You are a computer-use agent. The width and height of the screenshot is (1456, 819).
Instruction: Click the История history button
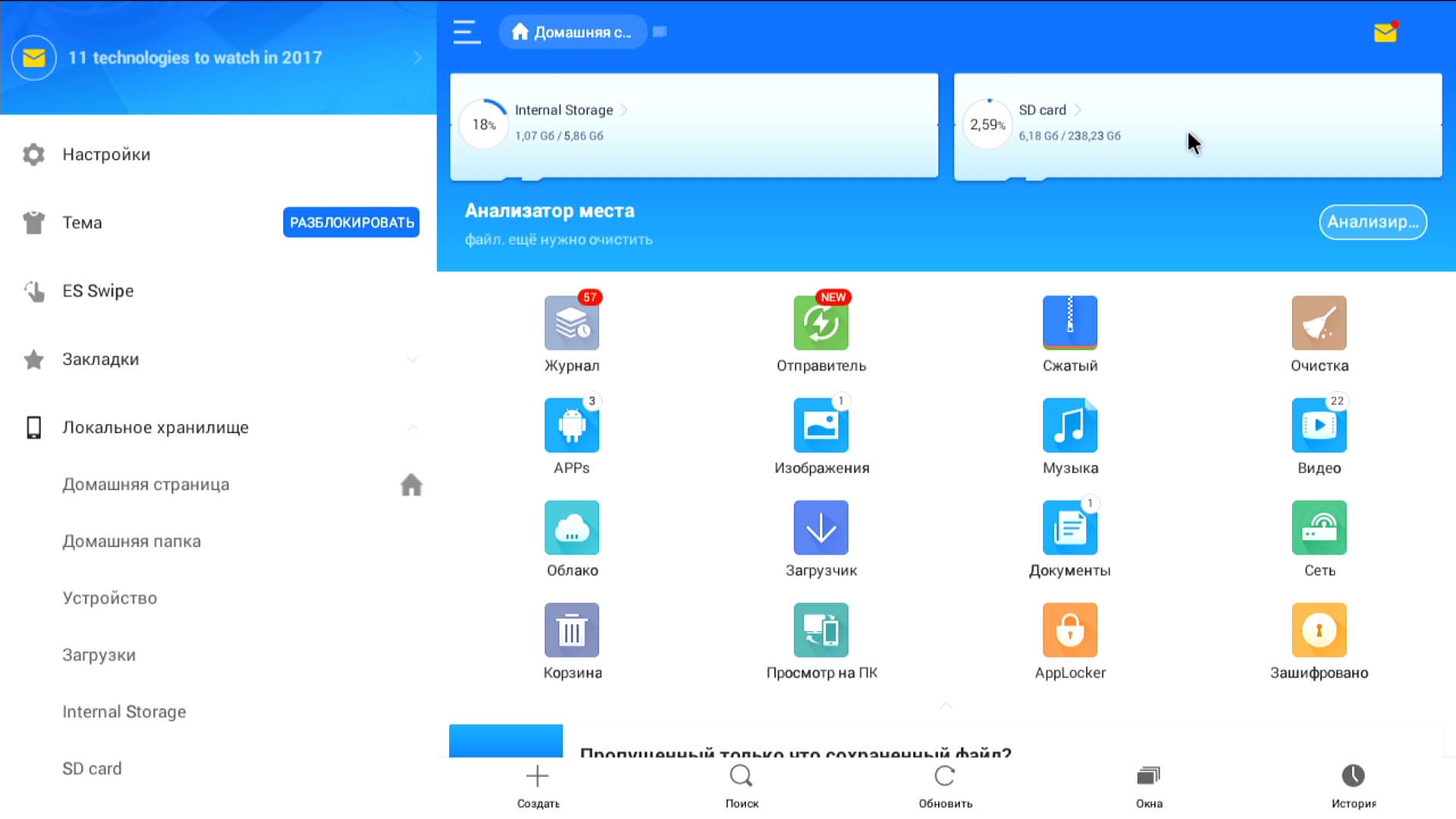pos(1353,785)
